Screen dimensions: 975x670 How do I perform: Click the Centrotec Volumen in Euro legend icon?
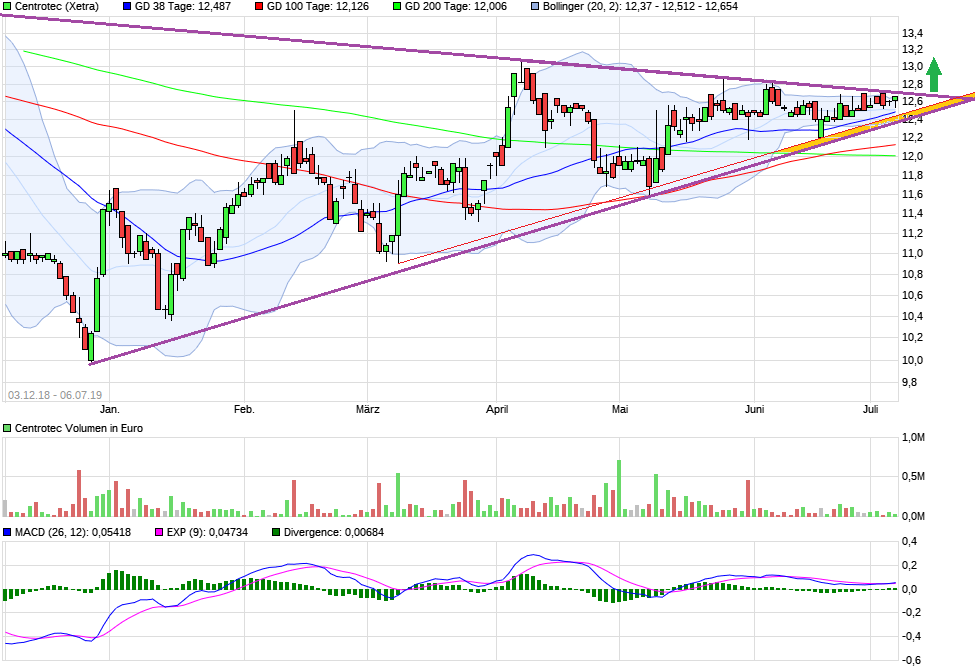click(x=8, y=427)
